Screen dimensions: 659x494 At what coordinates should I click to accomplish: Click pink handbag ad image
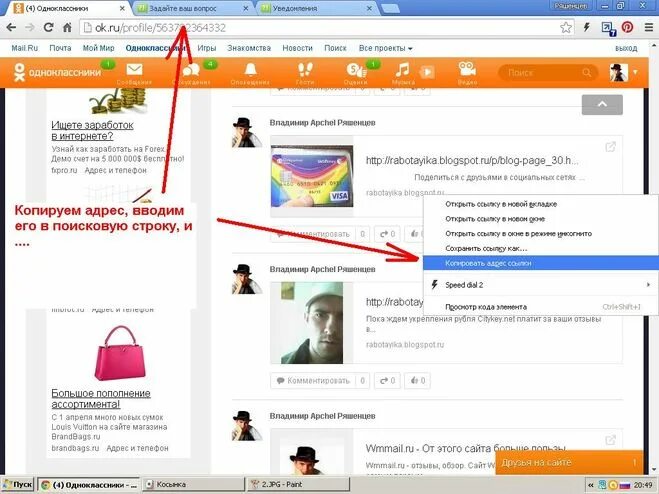click(120, 353)
